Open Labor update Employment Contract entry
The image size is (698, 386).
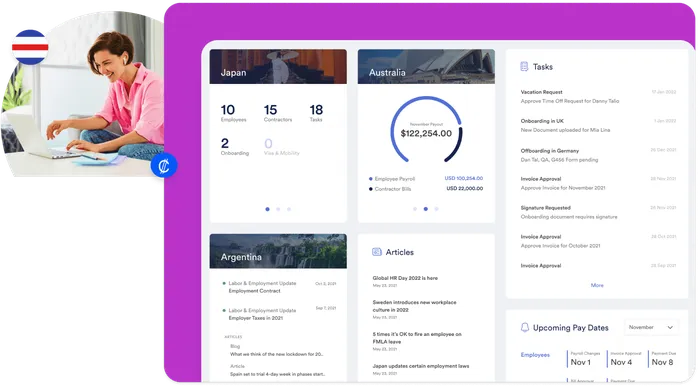[279, 287]
